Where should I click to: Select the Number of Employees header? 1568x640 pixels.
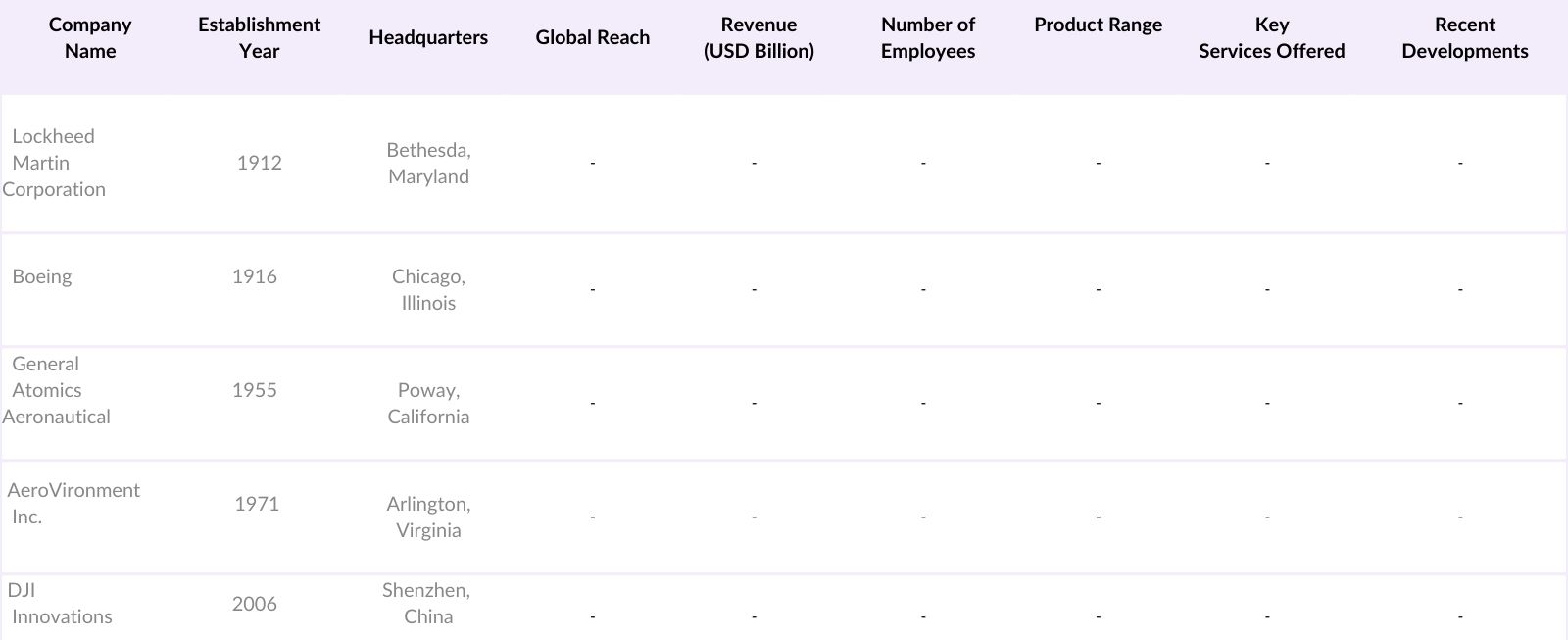click(927, 38)
